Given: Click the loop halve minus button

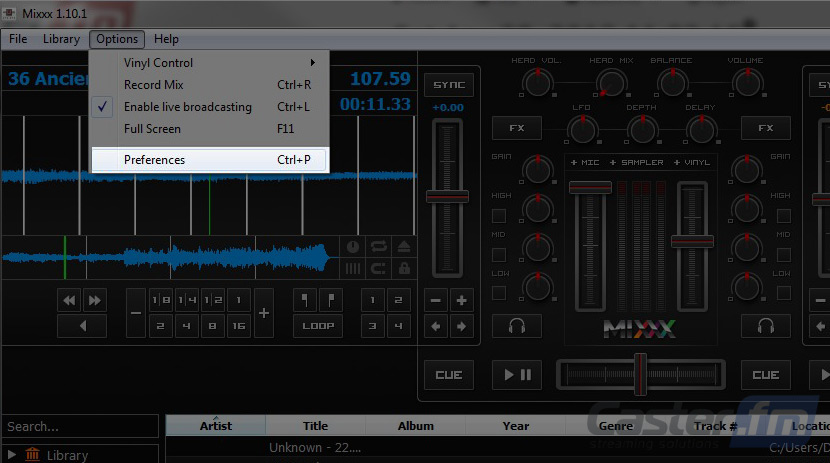Looking at the screenshot, I should click(x=136, y=313).
